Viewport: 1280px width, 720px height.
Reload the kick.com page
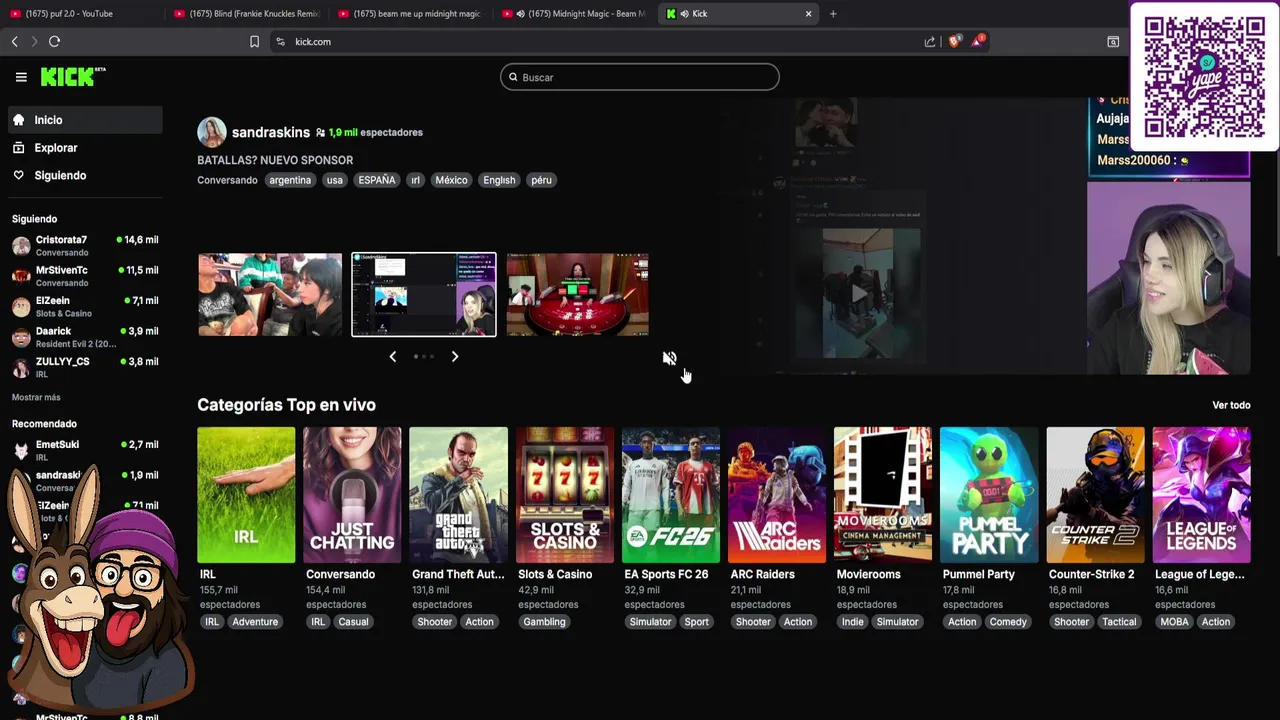(x=54, y=41)
